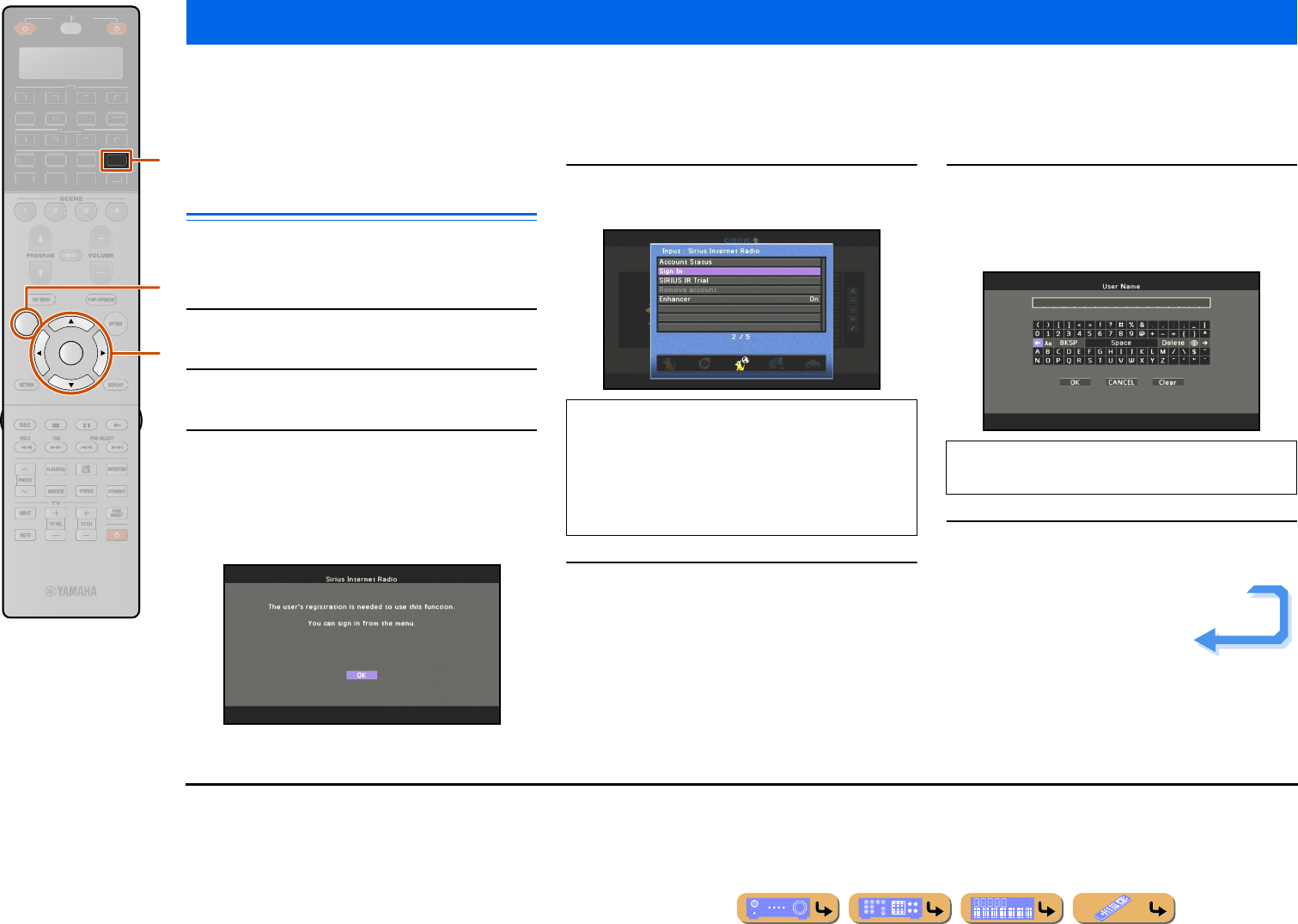Click the play button on remote
This screenshot has height=924, width=1298.
(x=116, y=425)
